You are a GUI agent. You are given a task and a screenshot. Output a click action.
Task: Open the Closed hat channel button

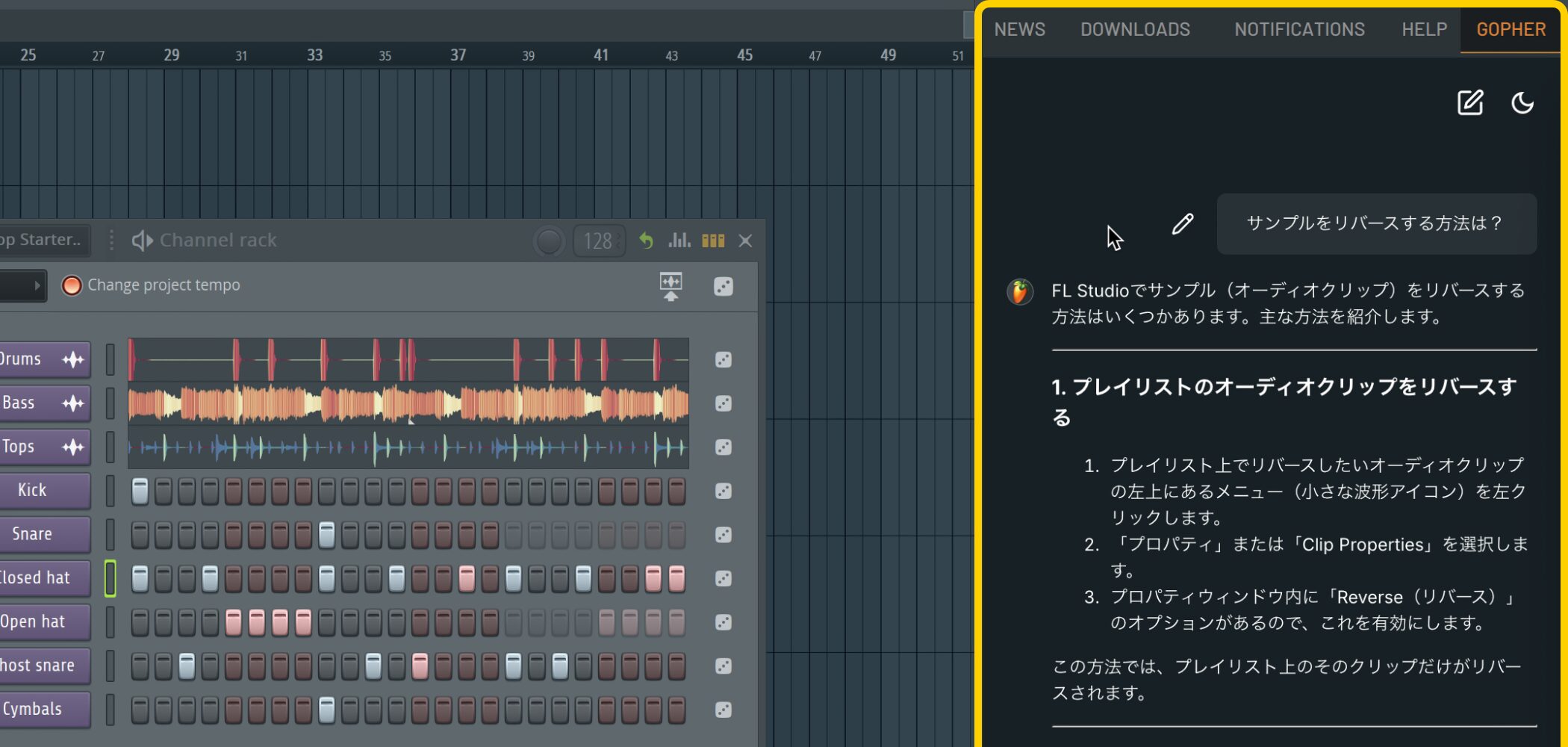coord(45,577)
